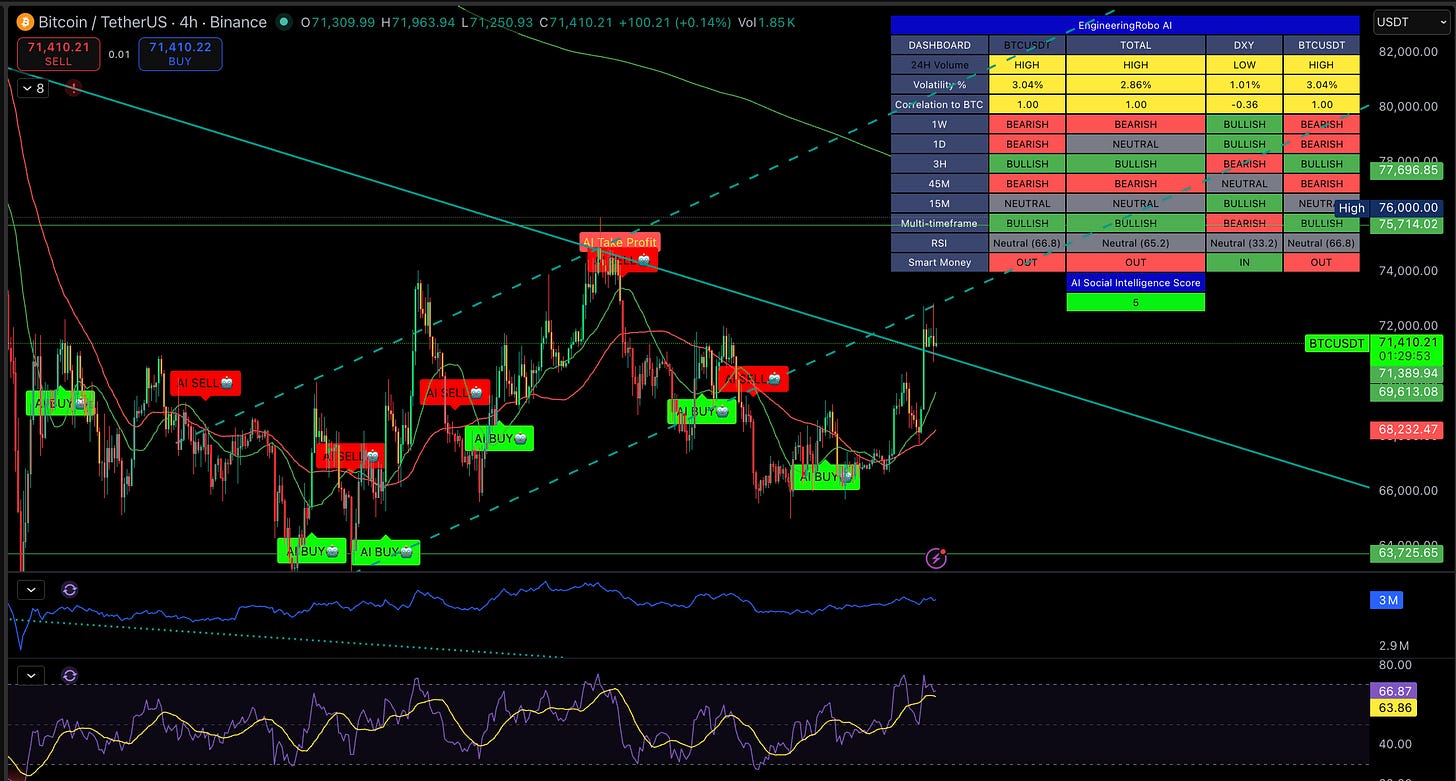
Task: Click the green social score value 5
Action: pos(1135,302)
